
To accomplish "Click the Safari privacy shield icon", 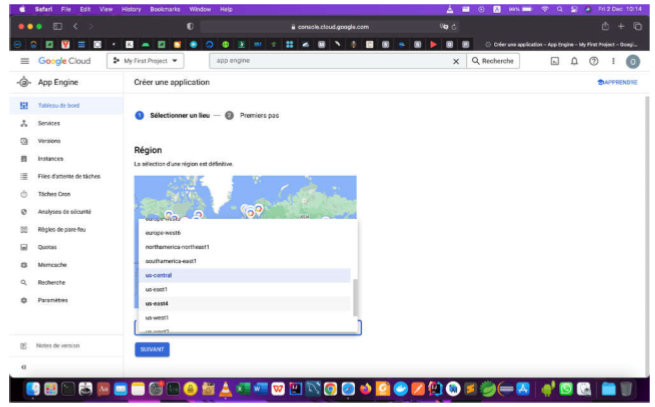I will pos(190,26).
